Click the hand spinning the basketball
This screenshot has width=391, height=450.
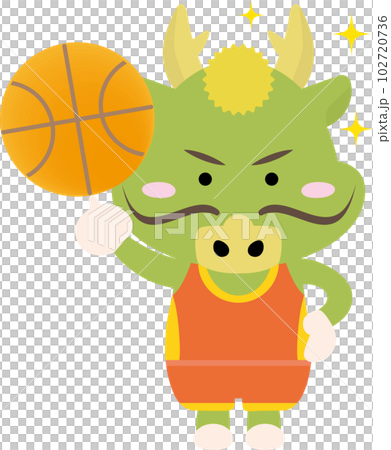click(103, 227)
